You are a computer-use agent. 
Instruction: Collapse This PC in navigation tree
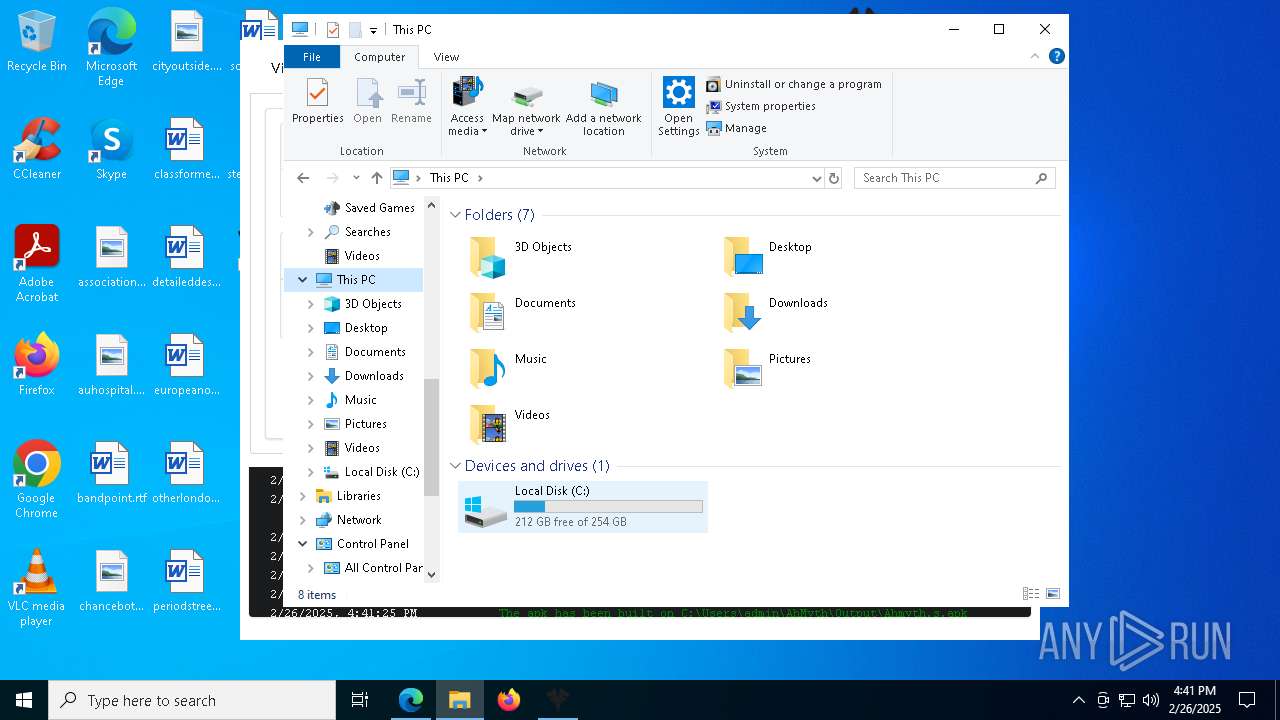pos(303,280)
